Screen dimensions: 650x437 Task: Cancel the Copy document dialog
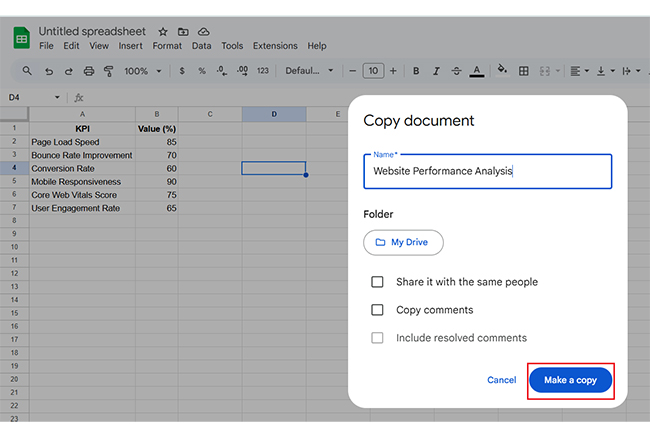(x=501, y=380)
